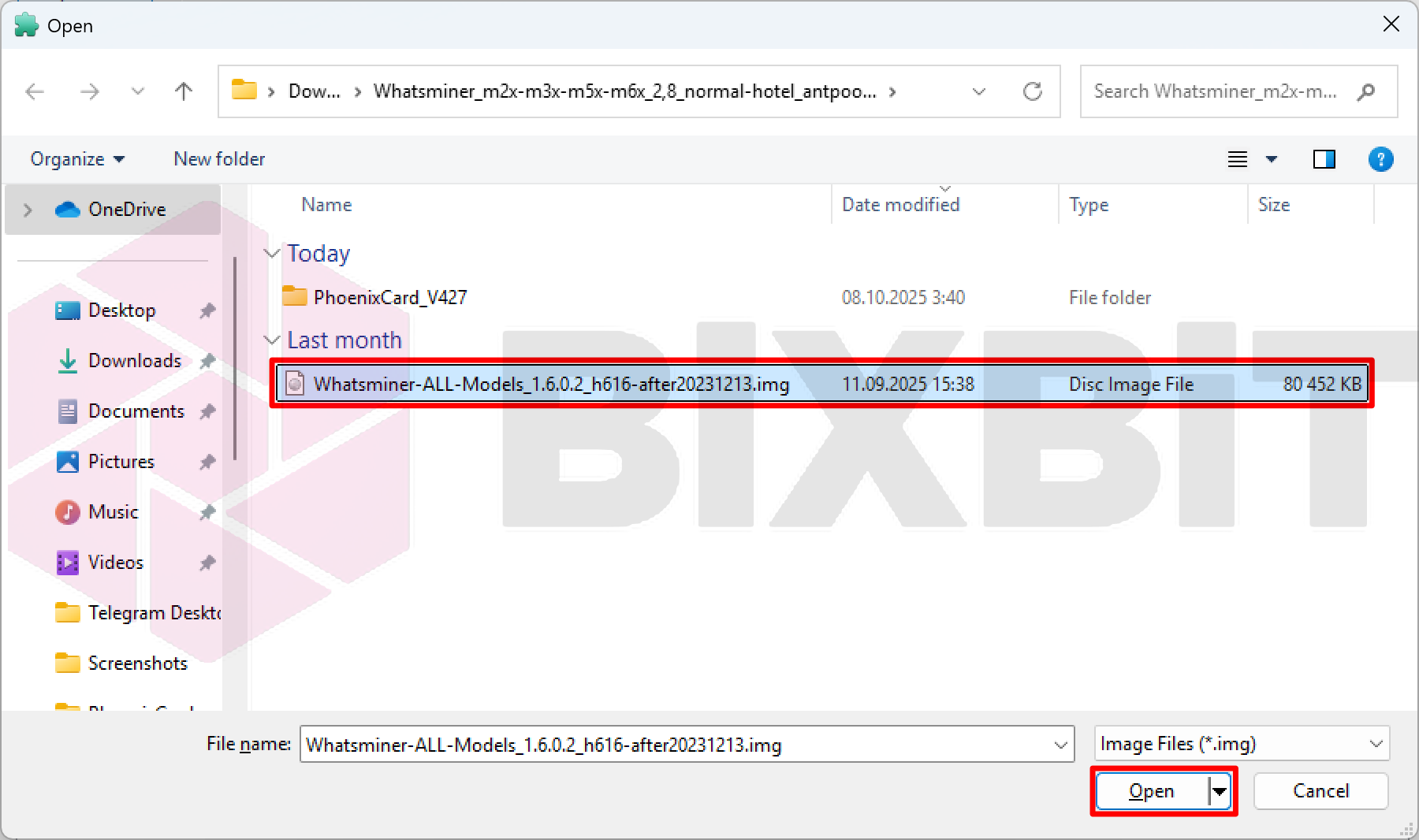Open the Image Files (*.img) filter

tap(1242, 744)
